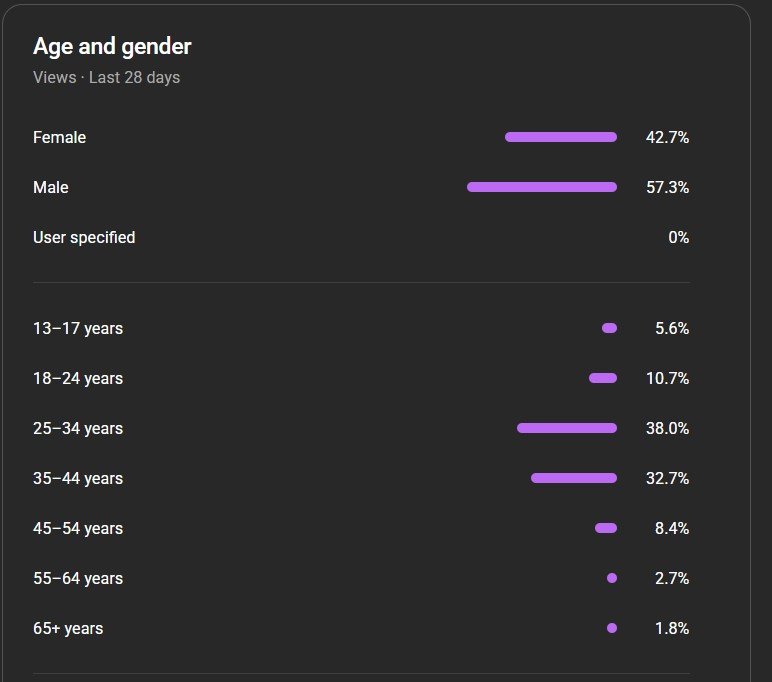Screen dimensions: 772x682
Task: Click the 25–34 years bar
Action: 567,428
